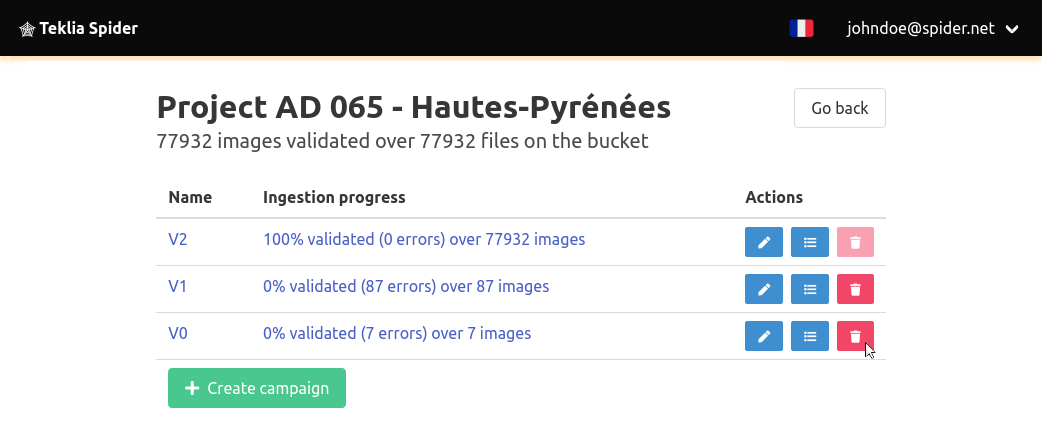
Task: Click the '100% validated (0 errors)' progress link
Action: pyautogui.click(x=424, y=239)
